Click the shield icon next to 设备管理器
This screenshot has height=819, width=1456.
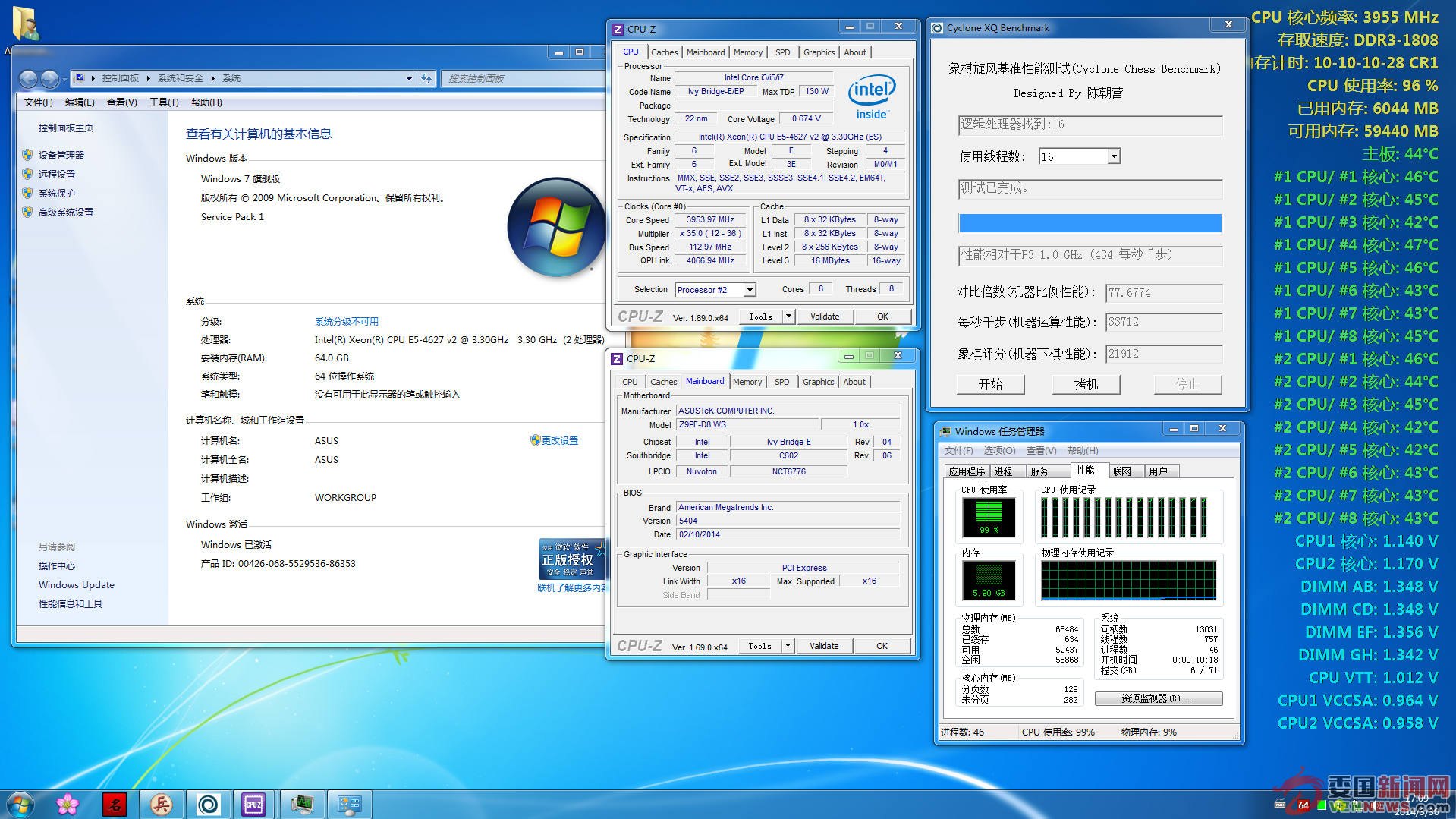tap(27, 155)
